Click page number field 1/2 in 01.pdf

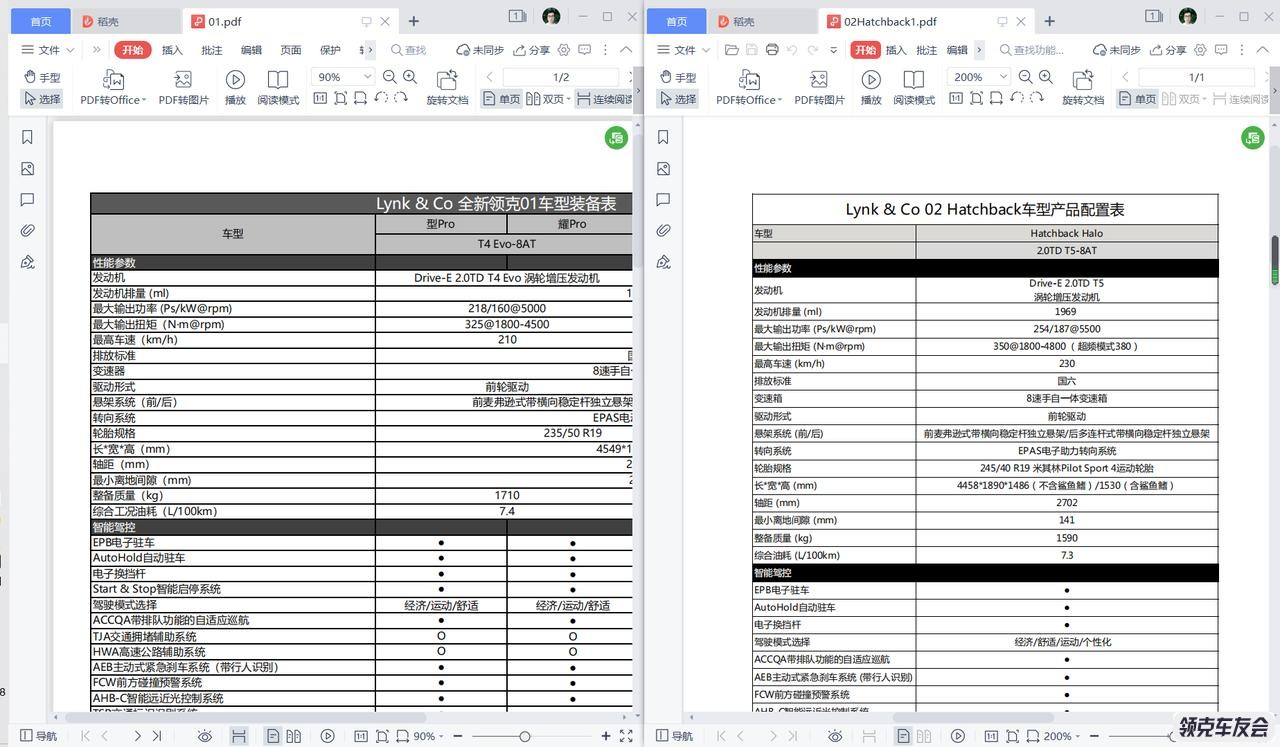tap(561, 77)
